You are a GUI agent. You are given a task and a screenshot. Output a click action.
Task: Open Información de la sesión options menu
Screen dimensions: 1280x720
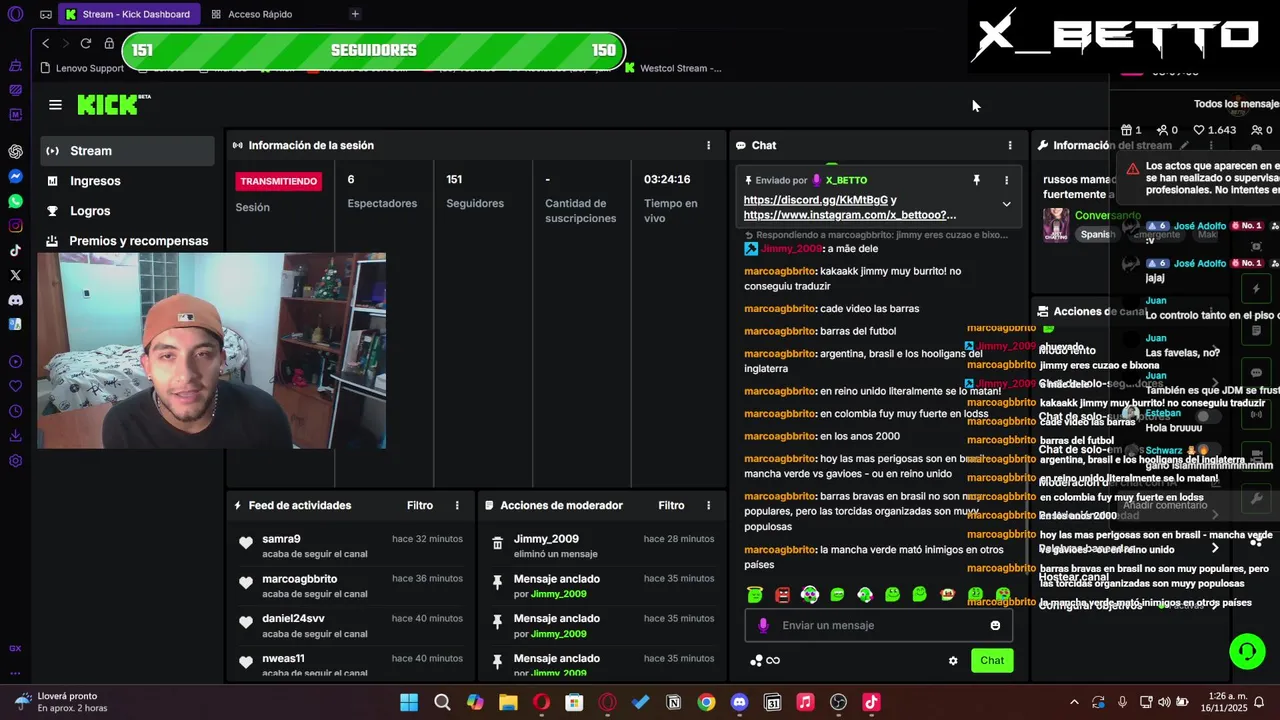[x=709, y=145]
